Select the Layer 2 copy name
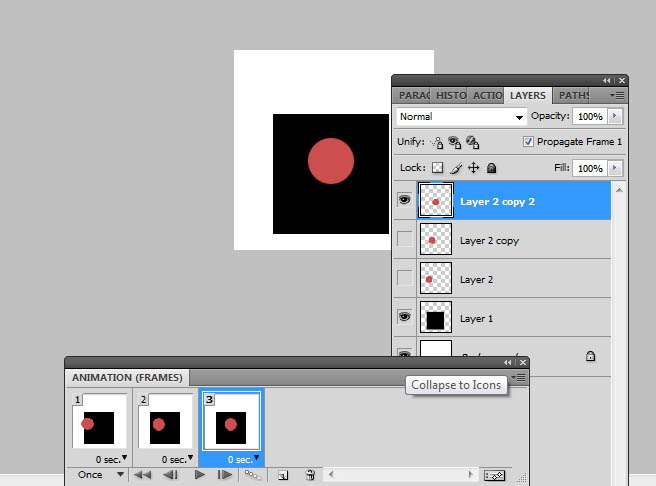 pos(489,241)
